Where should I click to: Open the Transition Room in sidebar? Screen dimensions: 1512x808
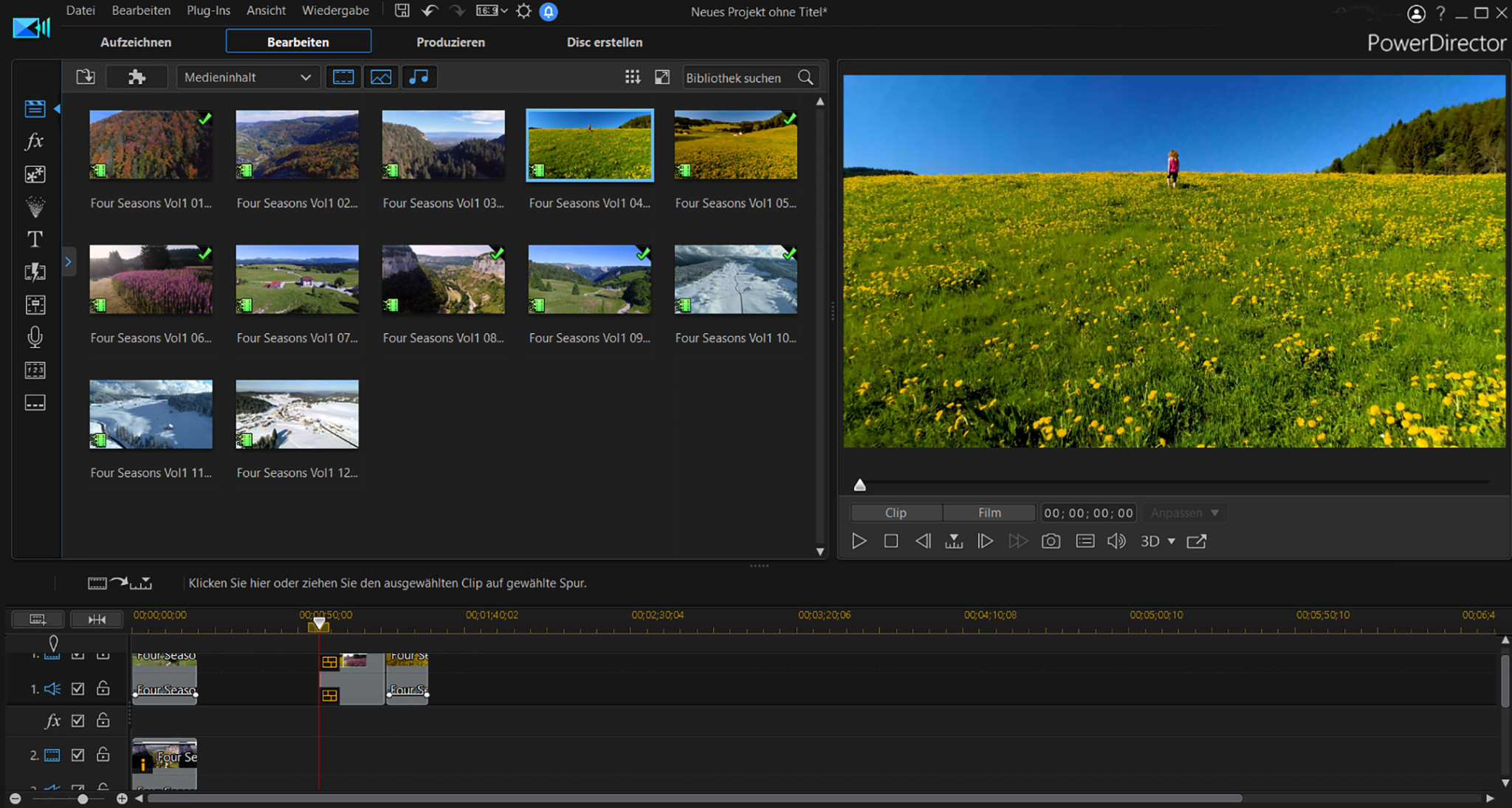pyautogui.click(x=35, y=272)
